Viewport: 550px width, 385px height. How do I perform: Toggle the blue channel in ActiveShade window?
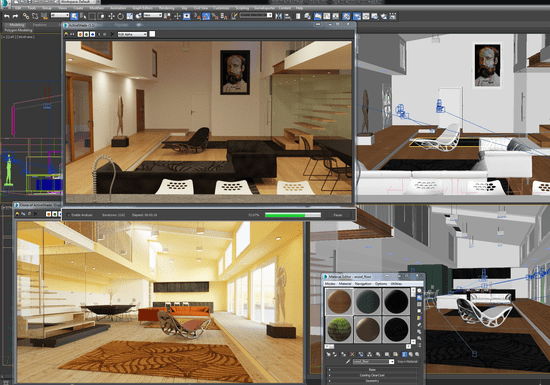pos(92,34)
